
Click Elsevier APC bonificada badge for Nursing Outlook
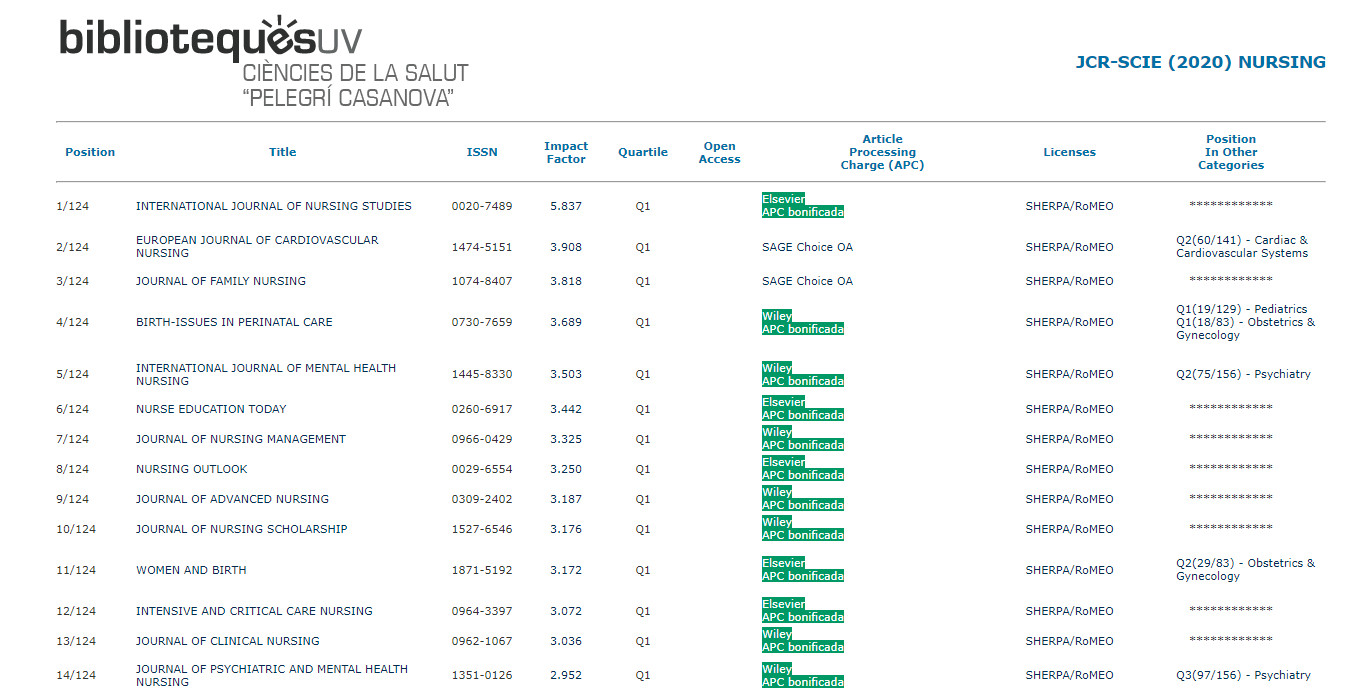point(802,469)
